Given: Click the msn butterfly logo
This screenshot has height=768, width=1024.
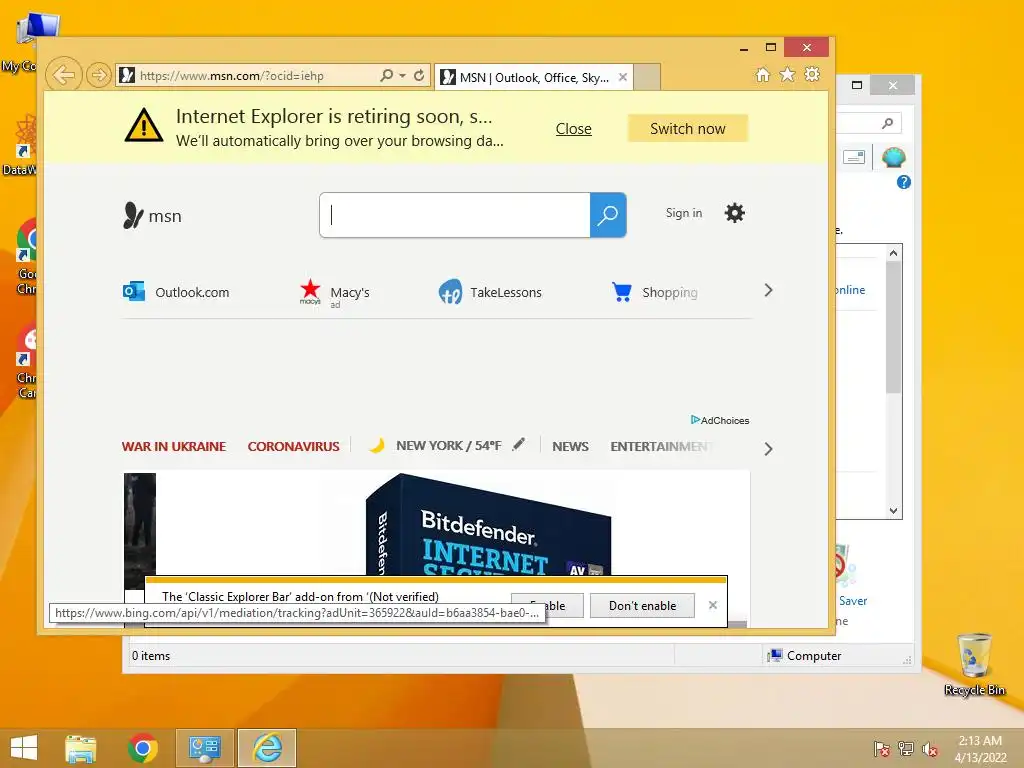Looking at the screenshot, I should [x=152, y=216].
